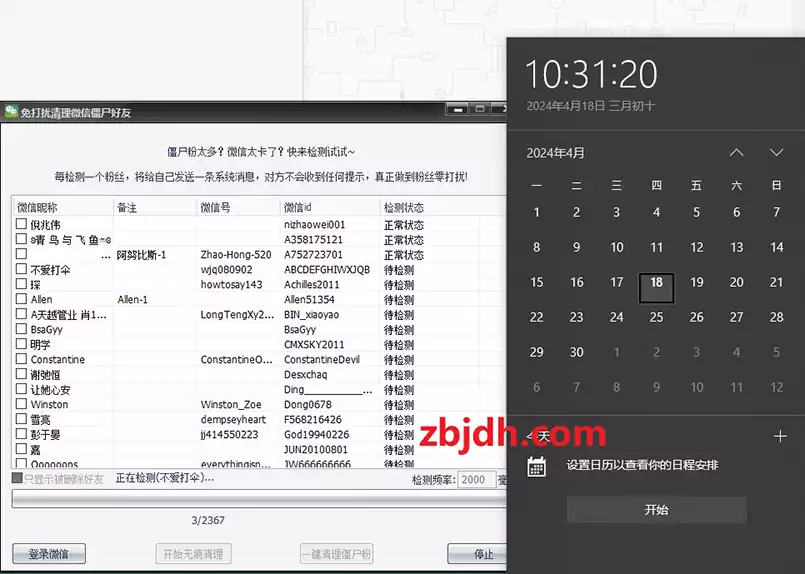Sort by the 检测状态 column header

[x=429, y=207]
